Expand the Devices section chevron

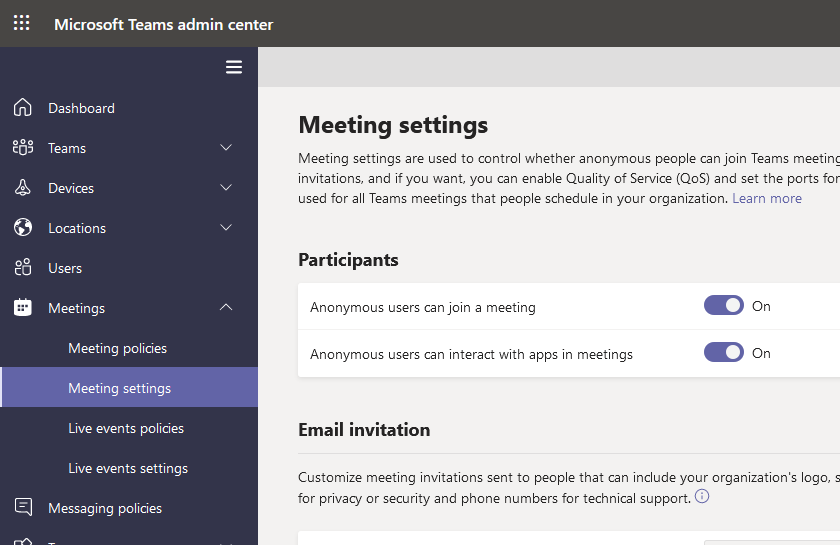[x=226, y=188]
